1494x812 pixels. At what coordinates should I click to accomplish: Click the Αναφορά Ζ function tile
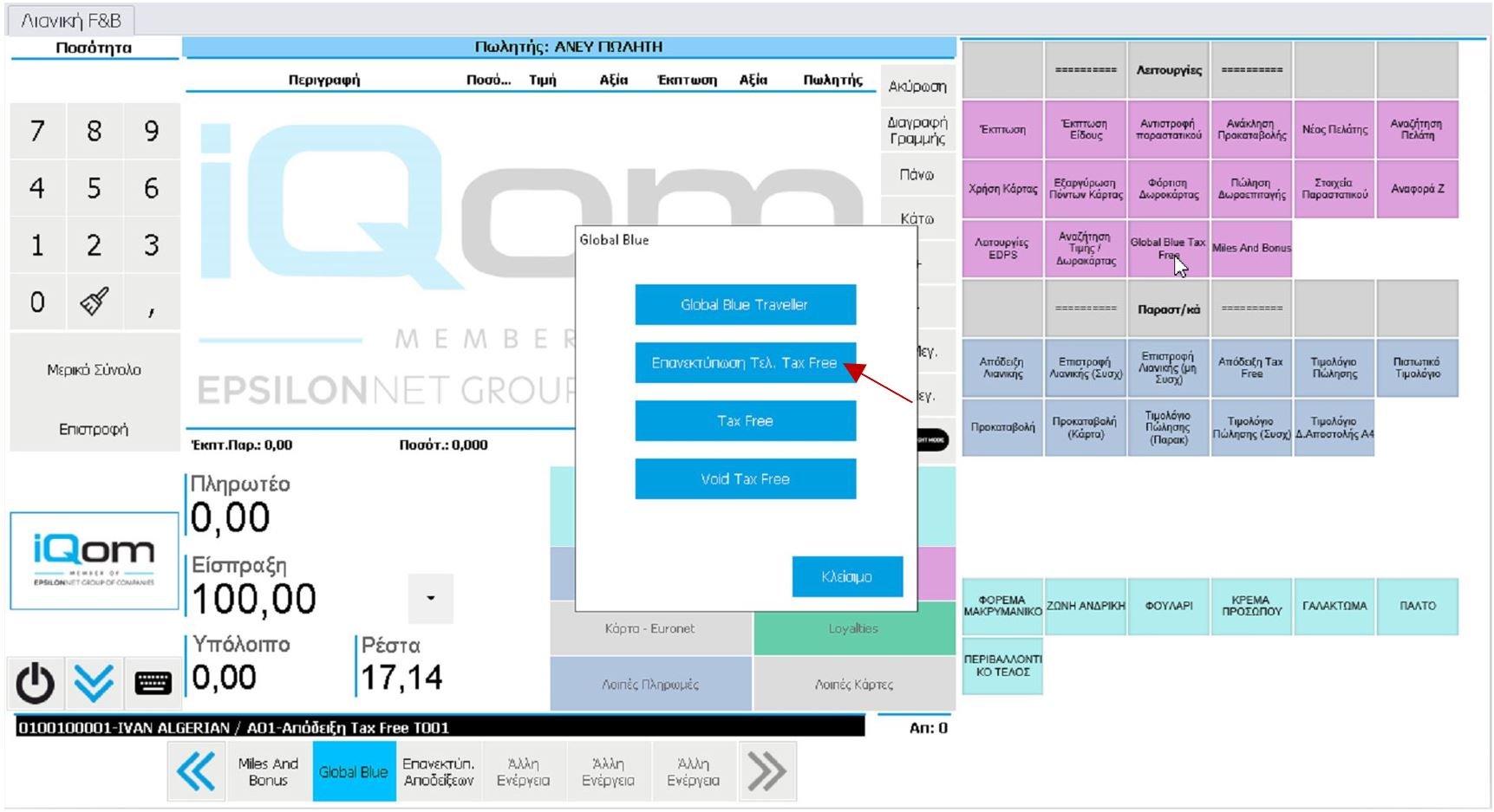point(1417,189)
